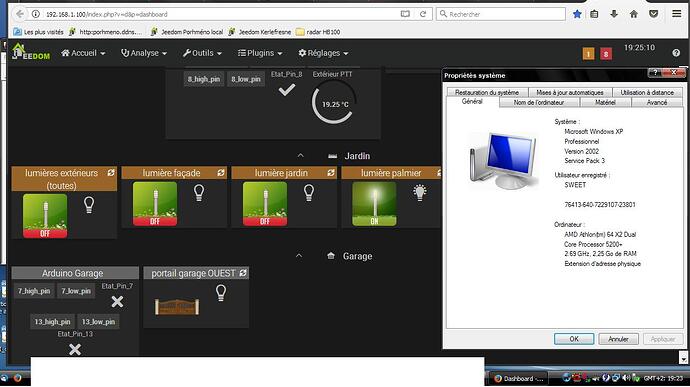690x387 pixels.
Task: Toggle the lumières extérieurs (toutes) OFF lamp
Action: 45,216
